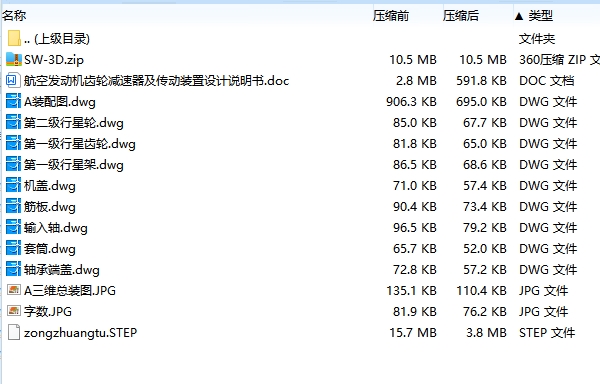Click the DWG icon beside 轴承端盖.dwg

(13, 270)
